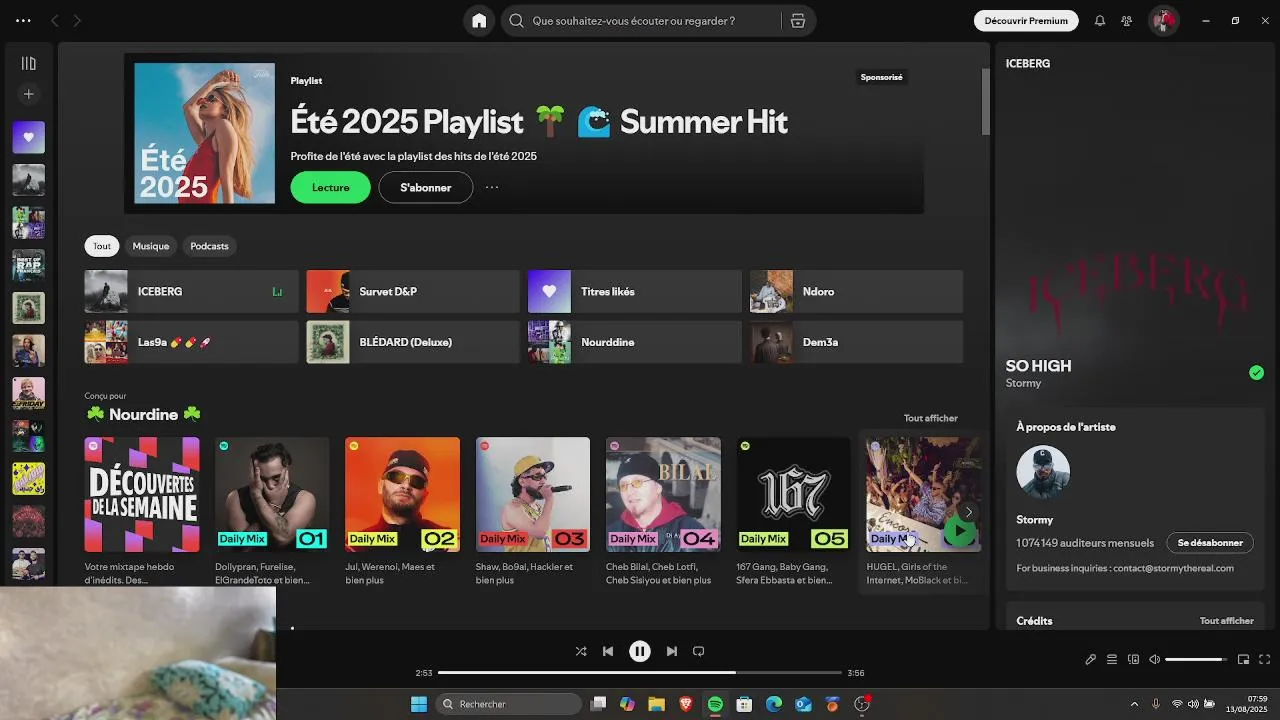This screenshot has width=1280, height=720.
Task: Open Liked Songs in the sidebar
Action: coord(28,137)
